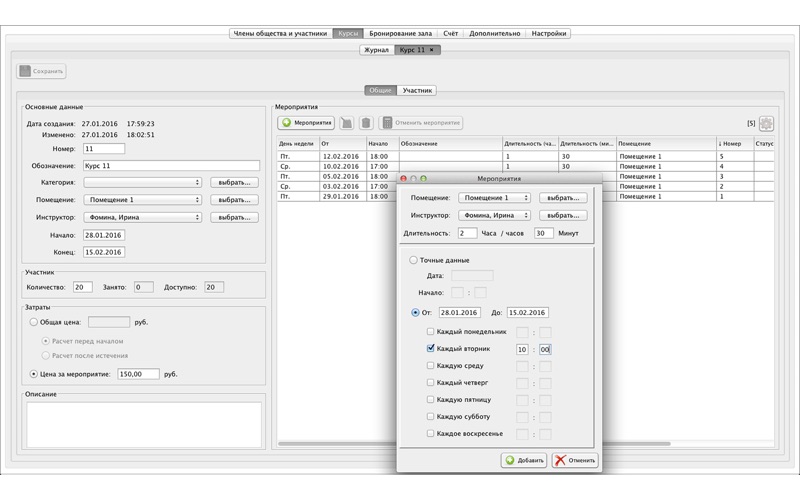Click the duration minutes field 30

point(543,233)
